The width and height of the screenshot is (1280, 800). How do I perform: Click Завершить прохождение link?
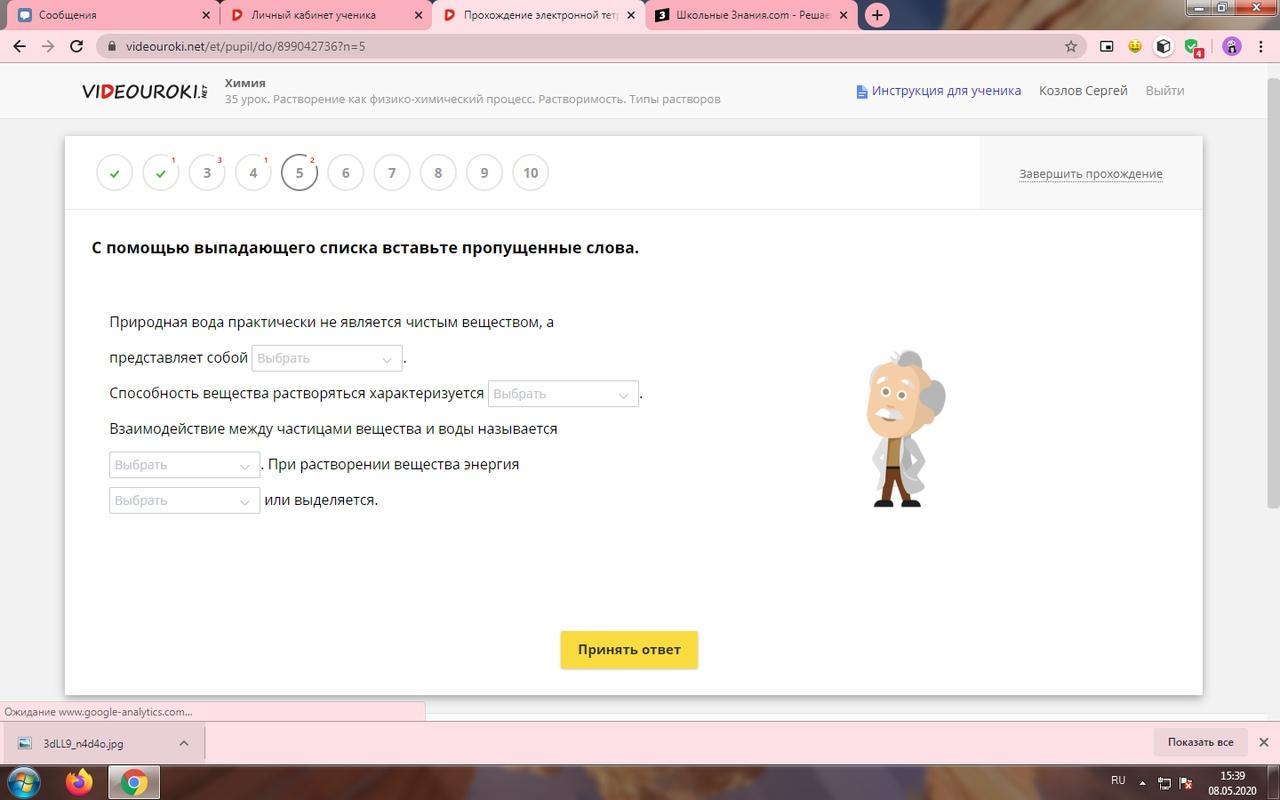click(x=1091, y=174)
